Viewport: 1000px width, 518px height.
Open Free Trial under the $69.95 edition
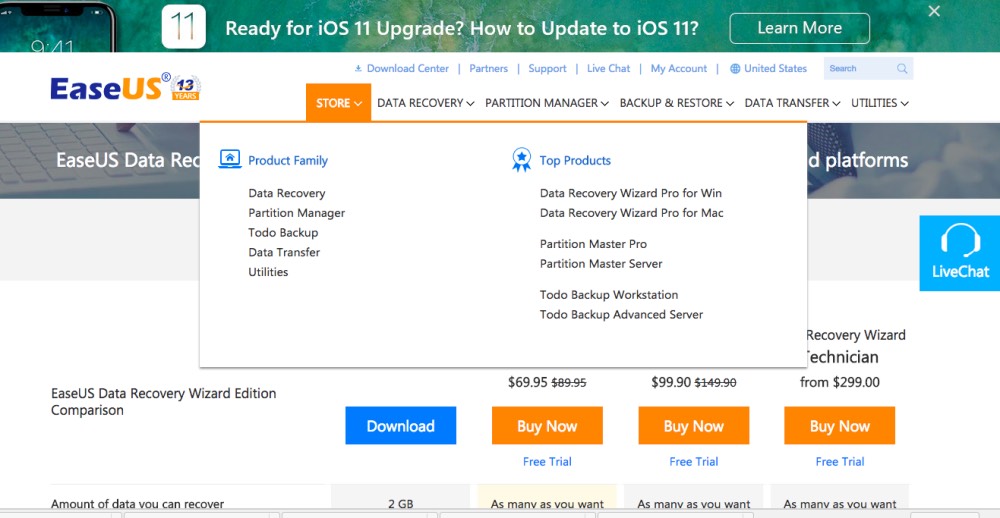pyautogui.click(x=547, y=462)
